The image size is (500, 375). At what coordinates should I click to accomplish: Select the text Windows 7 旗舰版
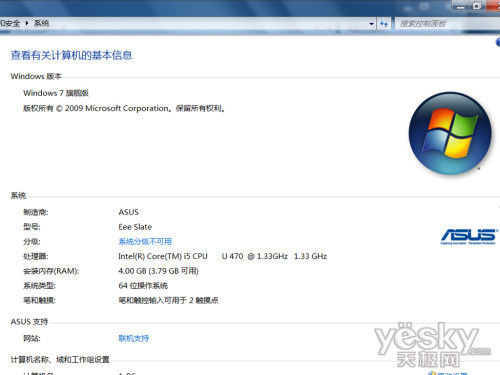coord(56,93)
